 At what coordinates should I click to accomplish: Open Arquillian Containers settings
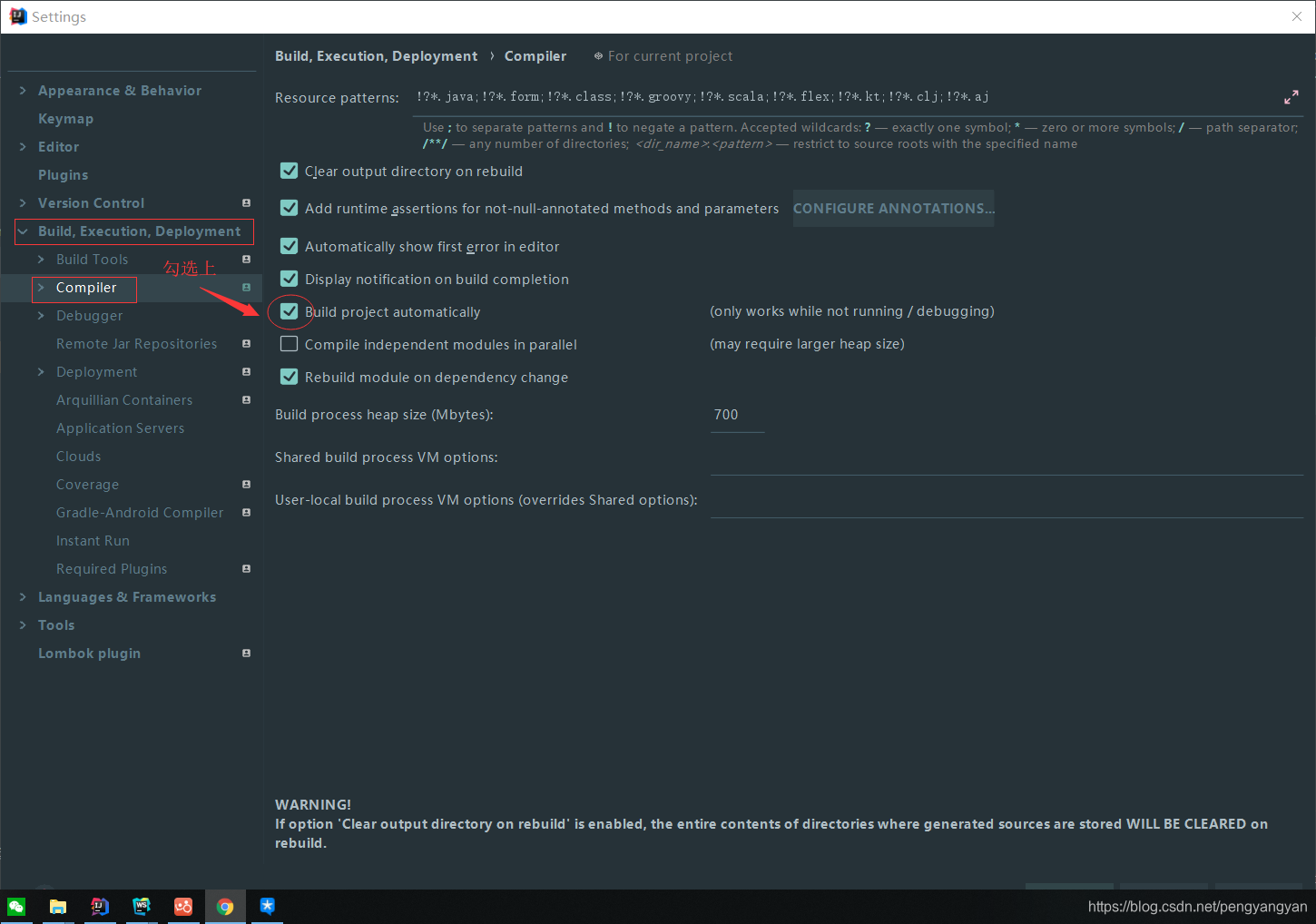point(124,400)
